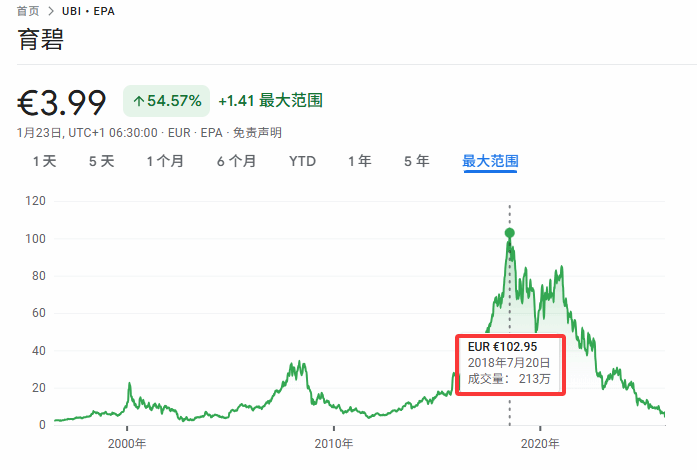Click the breadcrumb chevron after 首页

pos(51,10)
